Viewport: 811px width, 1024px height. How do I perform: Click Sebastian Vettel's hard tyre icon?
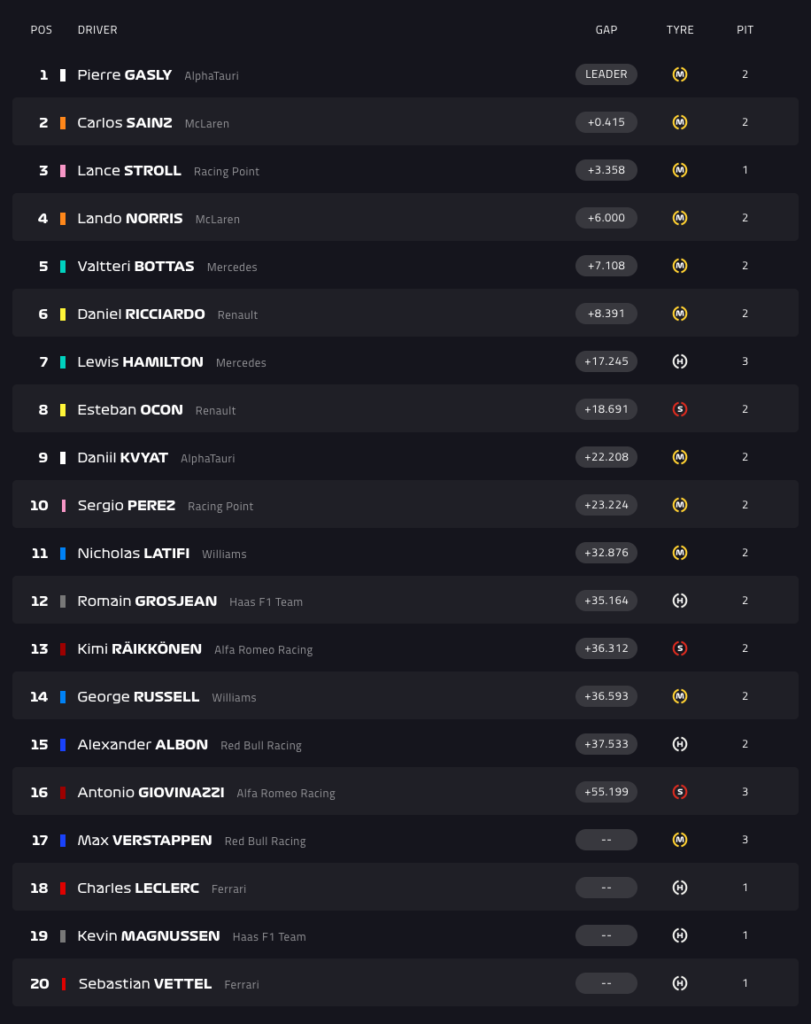tap(680, 983)
